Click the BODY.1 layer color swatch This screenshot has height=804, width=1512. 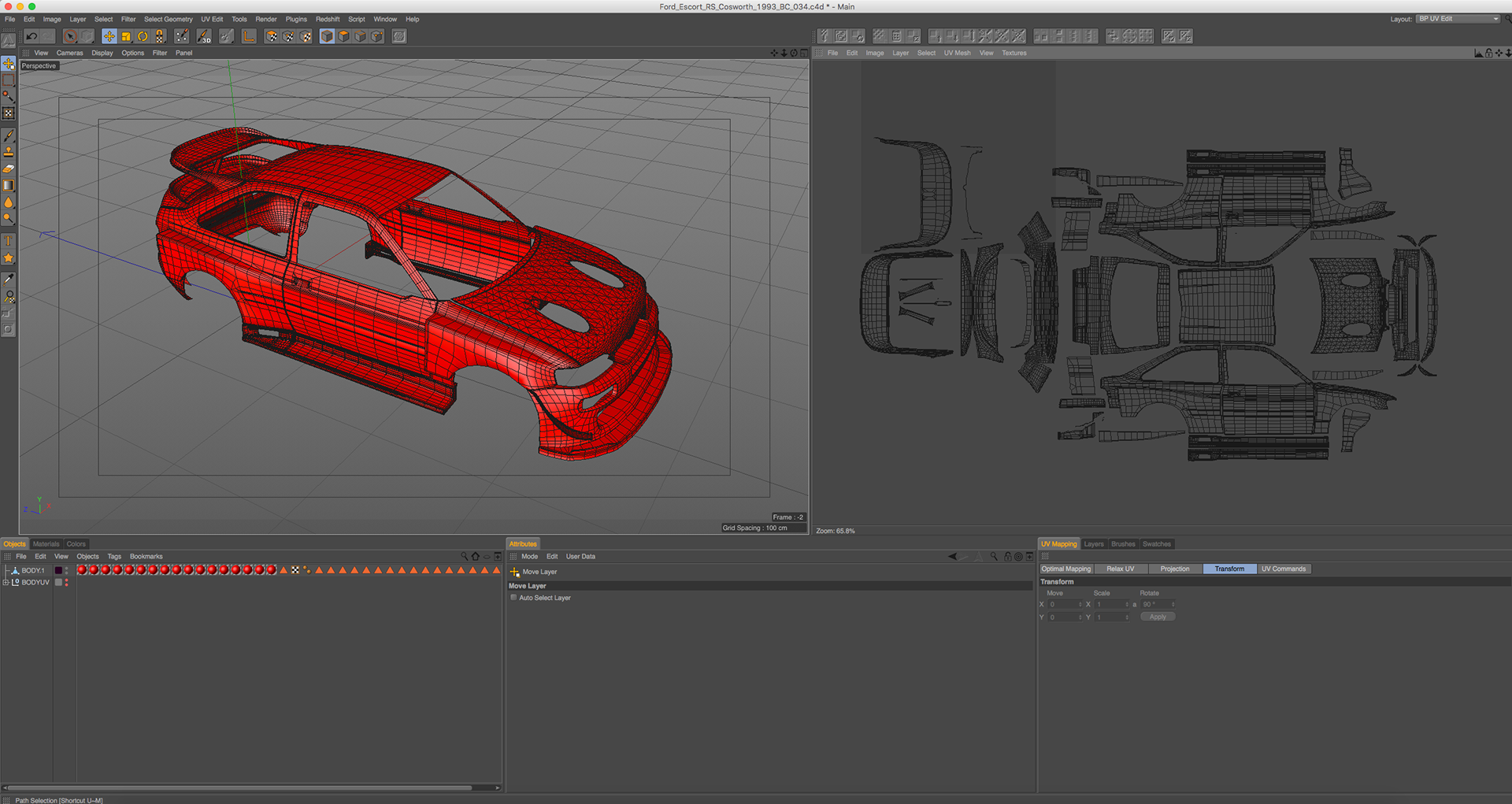coord(58,570)
